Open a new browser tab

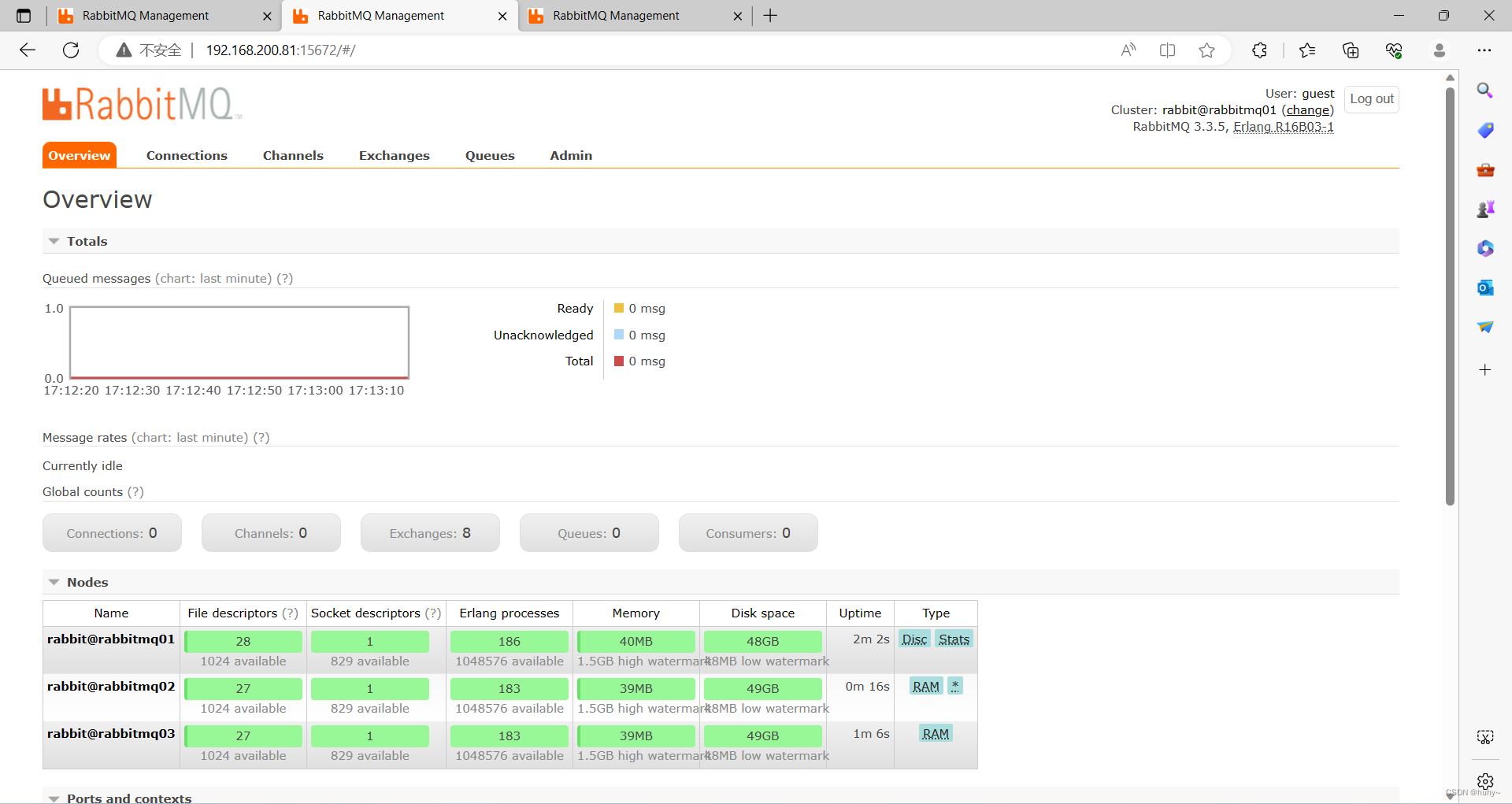coord(770,16)
